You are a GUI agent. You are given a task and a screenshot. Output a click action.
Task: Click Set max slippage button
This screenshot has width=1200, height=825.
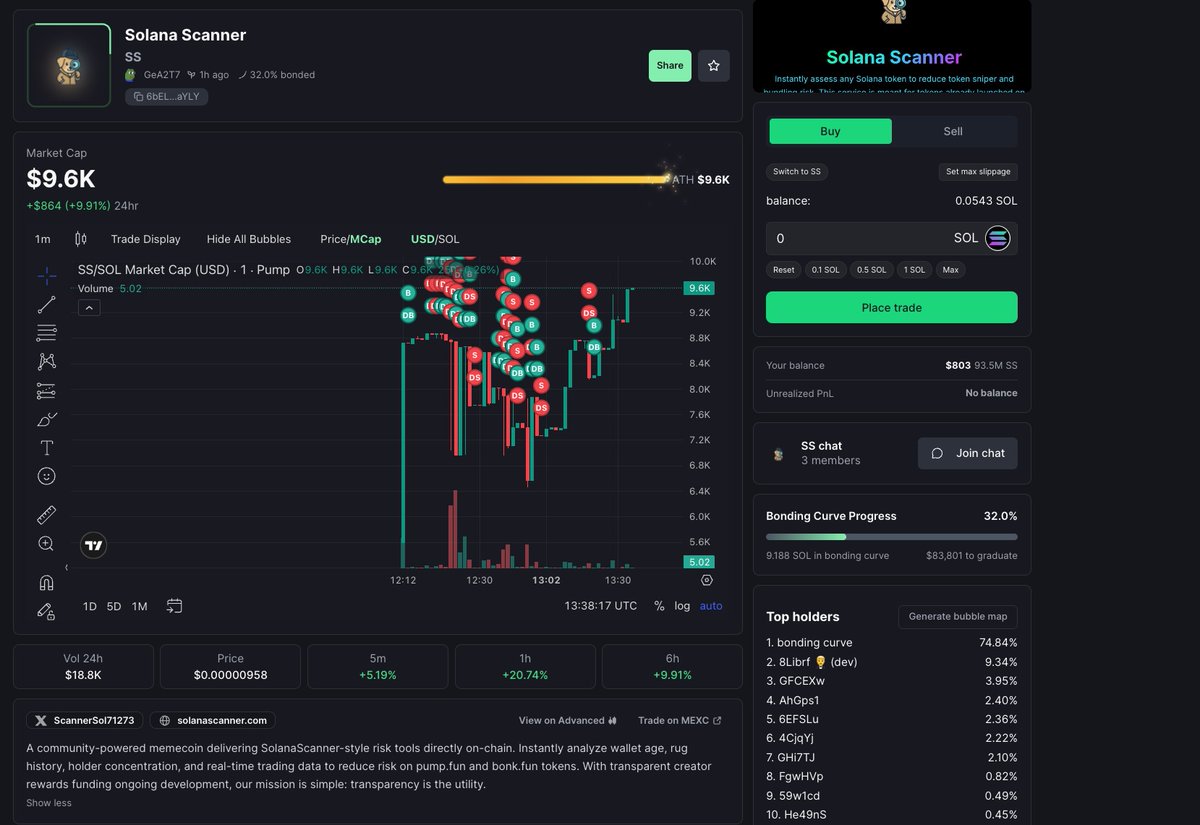(978, 172)
